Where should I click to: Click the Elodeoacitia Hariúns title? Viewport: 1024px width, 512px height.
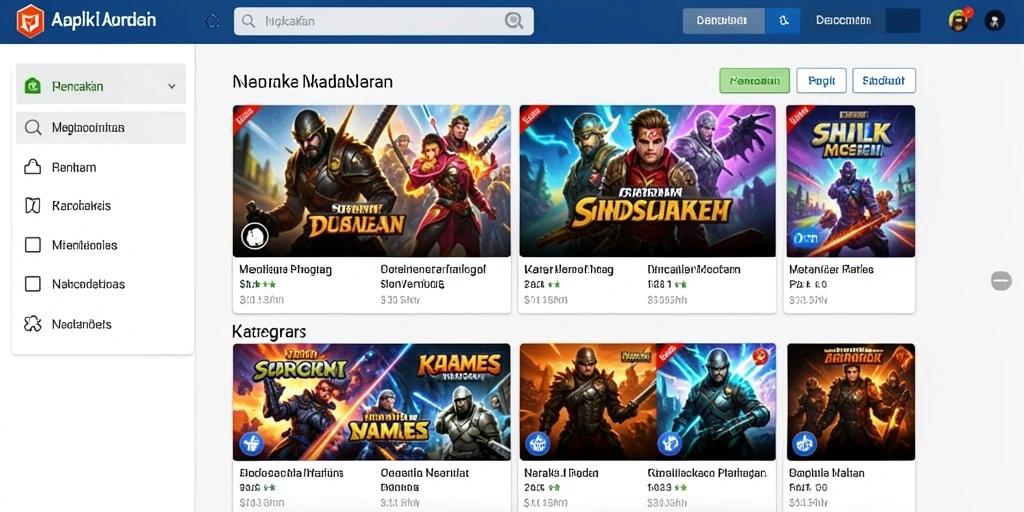click(291, 472)
